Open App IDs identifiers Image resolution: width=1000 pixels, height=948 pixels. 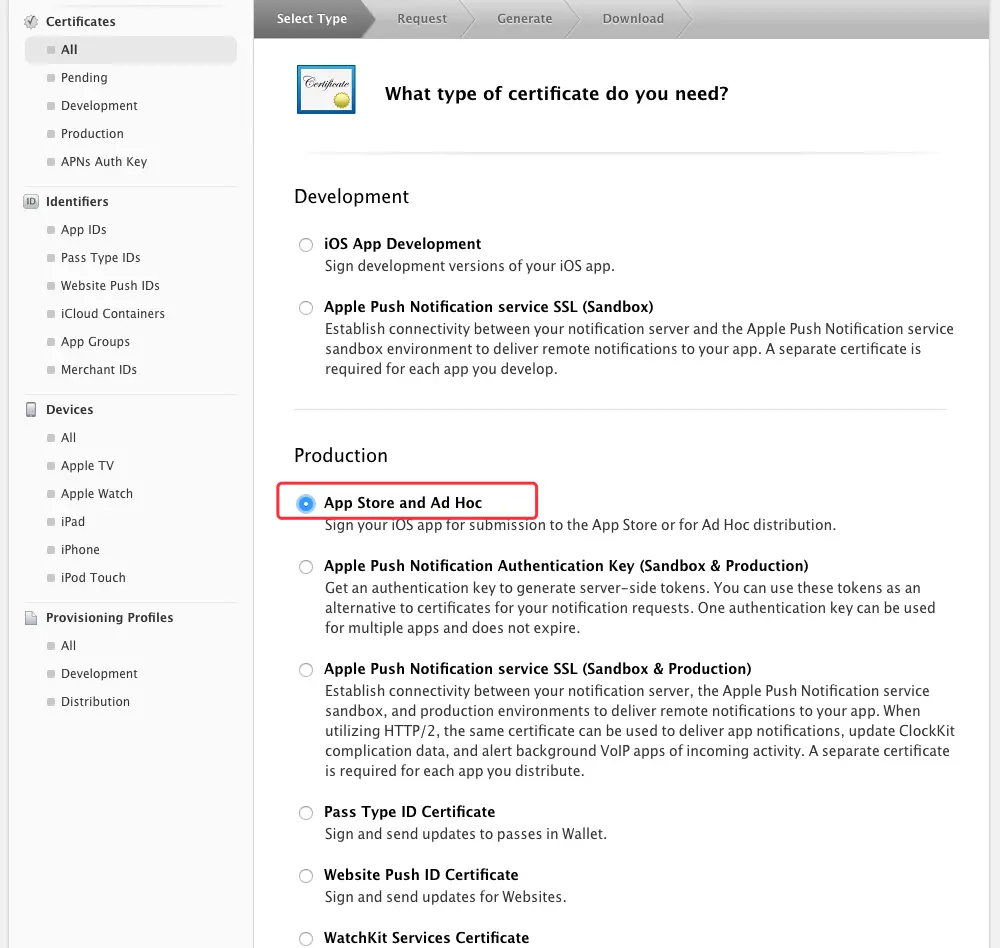coord(84,230)
